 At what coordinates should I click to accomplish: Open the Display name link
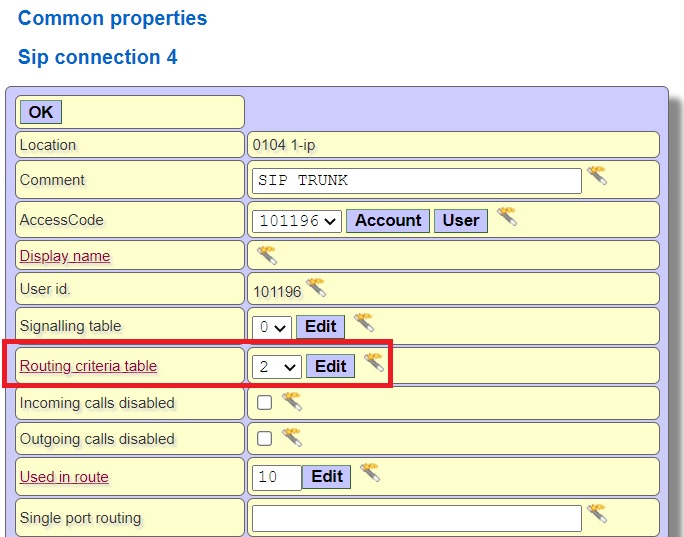pyautogui.click(x=65, y=256)
